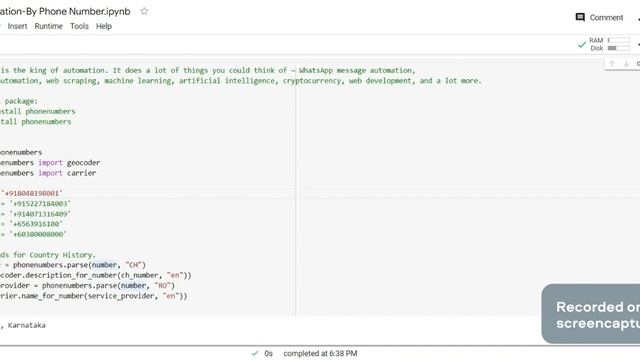The height and width of the screenshot is (360, 640).
Task: Click the Comment speech bubble icon
Action: point(580,18)
